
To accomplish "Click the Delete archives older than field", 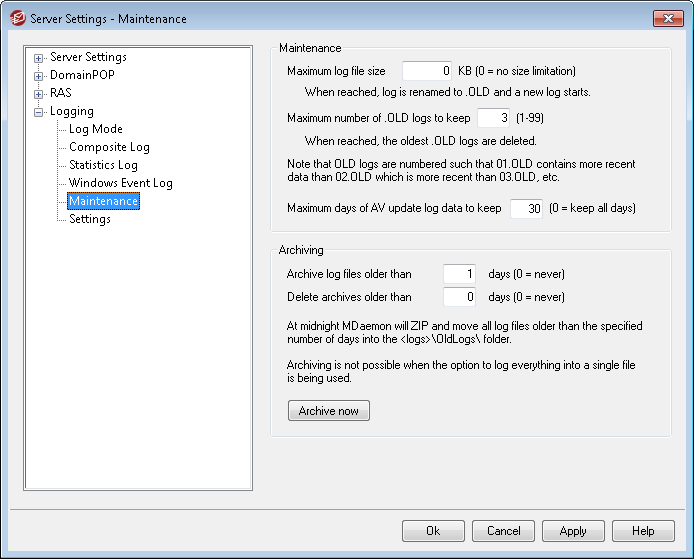I will pyautogui.click(x=459, y=297).
